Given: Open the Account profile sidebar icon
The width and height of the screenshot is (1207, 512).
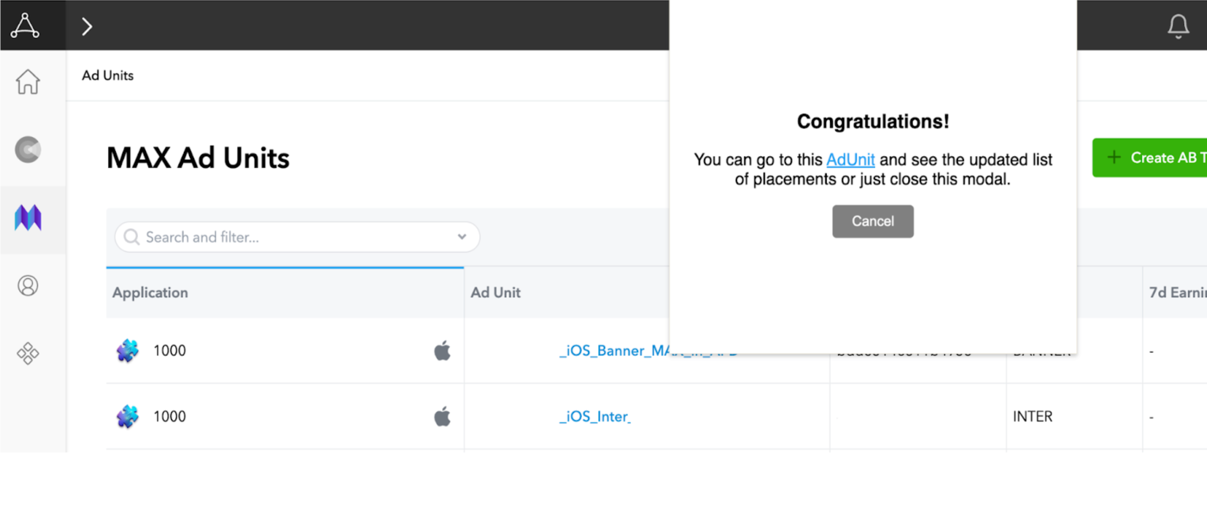Looking at the screenshot, I should tap(28, 286).
